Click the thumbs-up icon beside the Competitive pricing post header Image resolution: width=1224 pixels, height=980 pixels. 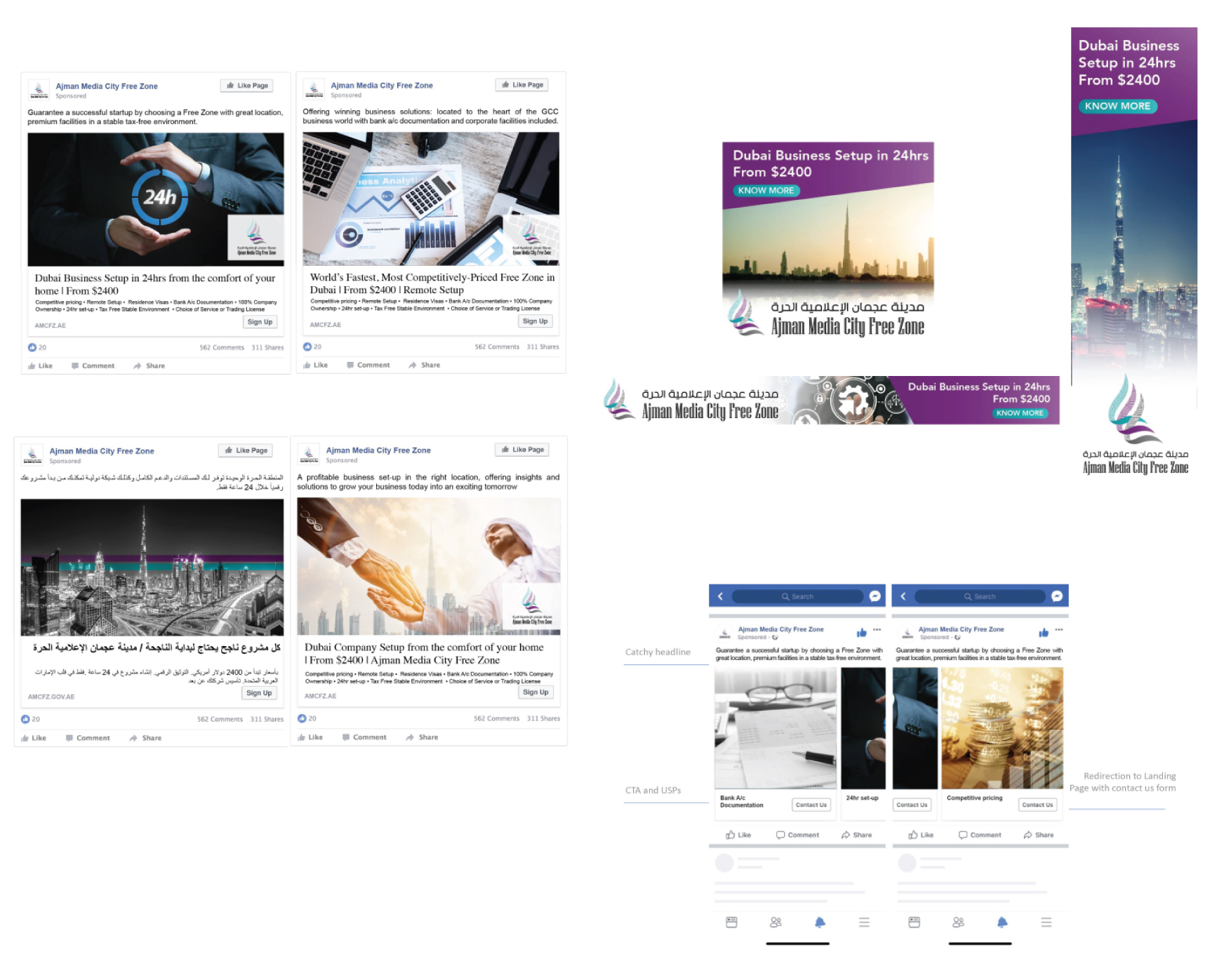pyautogui.click(x=1044, y=633)
